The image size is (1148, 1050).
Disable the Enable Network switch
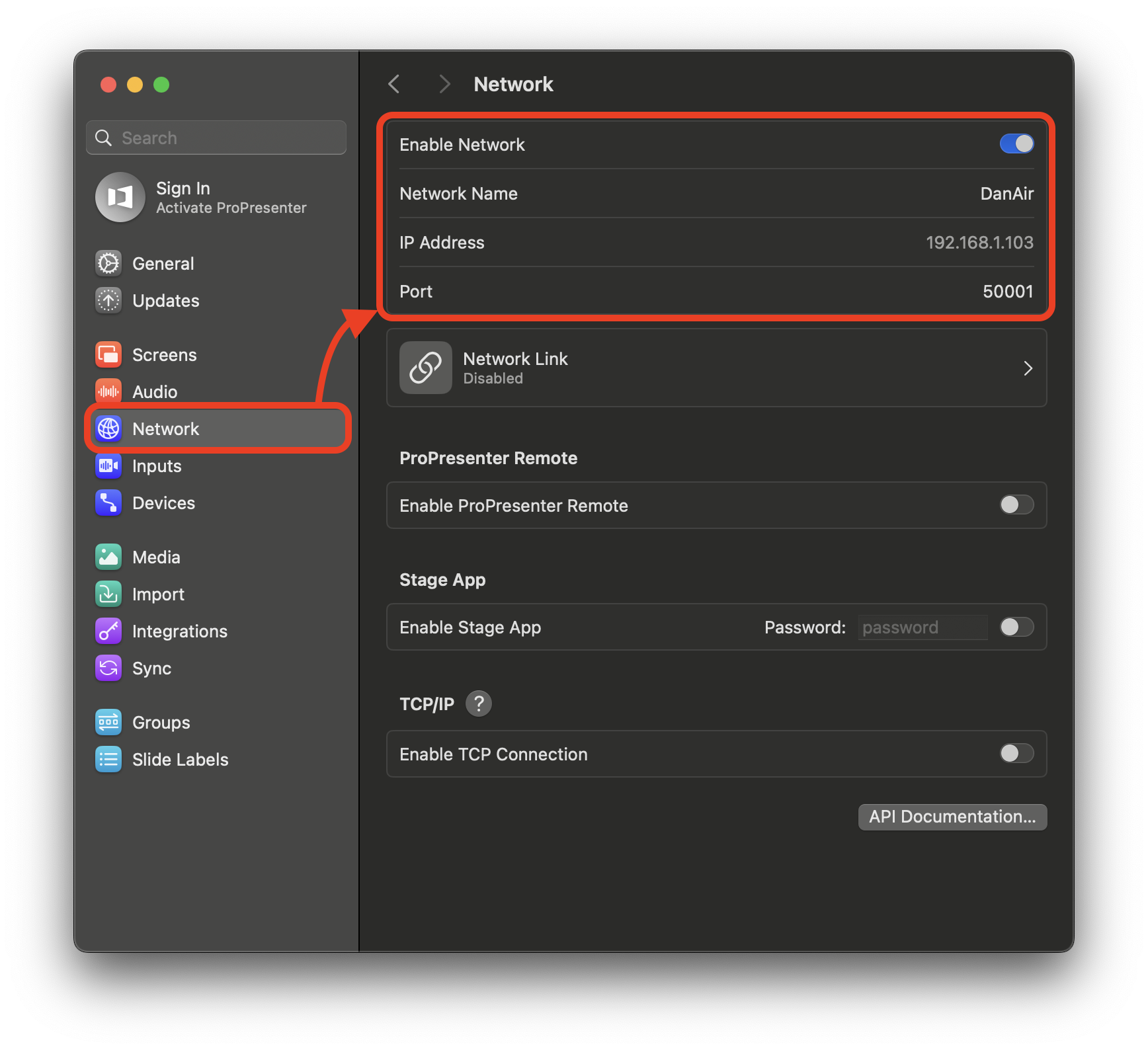pyautogui.click(x=1016, y=144)
